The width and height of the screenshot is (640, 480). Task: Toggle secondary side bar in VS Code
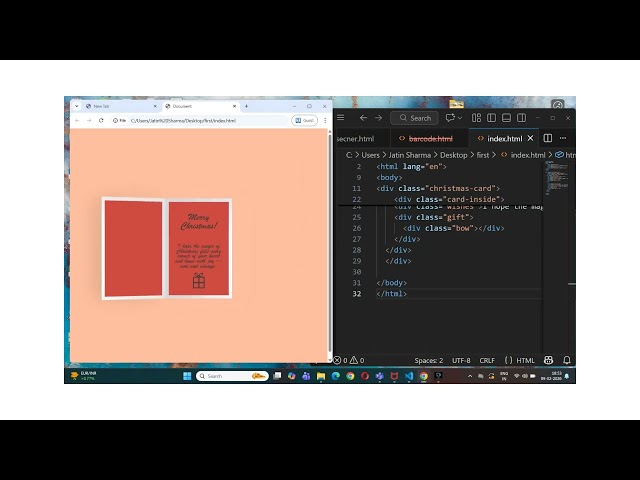(522, 118)
